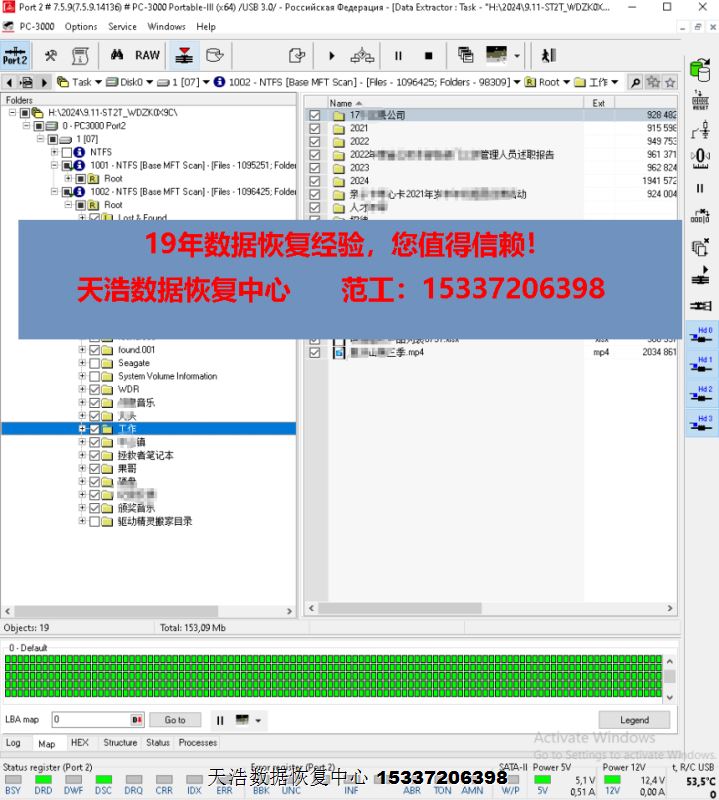The image size is (719, 800).
Task: Open the Service menu
Action: point(122,27)
